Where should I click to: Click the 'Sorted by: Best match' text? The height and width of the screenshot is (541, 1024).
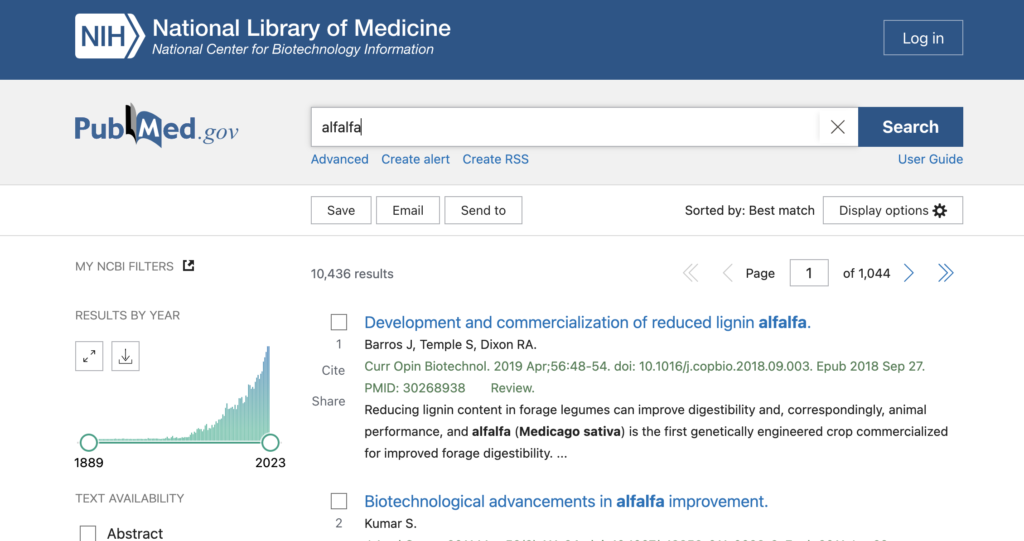[x=750, y=210]
